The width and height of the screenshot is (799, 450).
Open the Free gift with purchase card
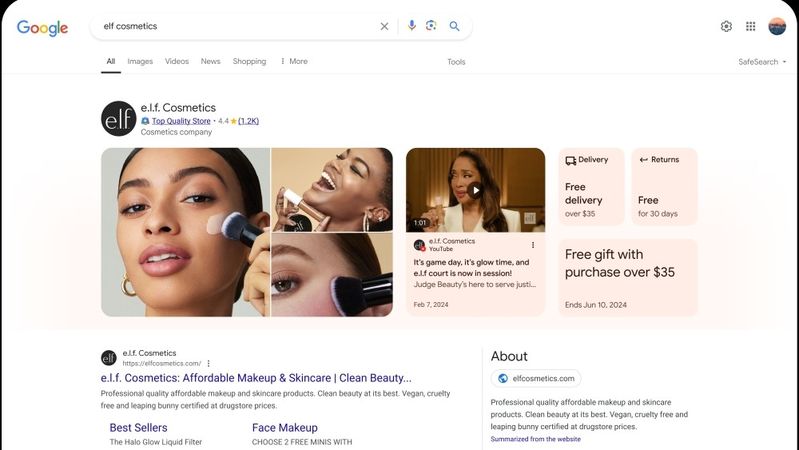(628, 278)
